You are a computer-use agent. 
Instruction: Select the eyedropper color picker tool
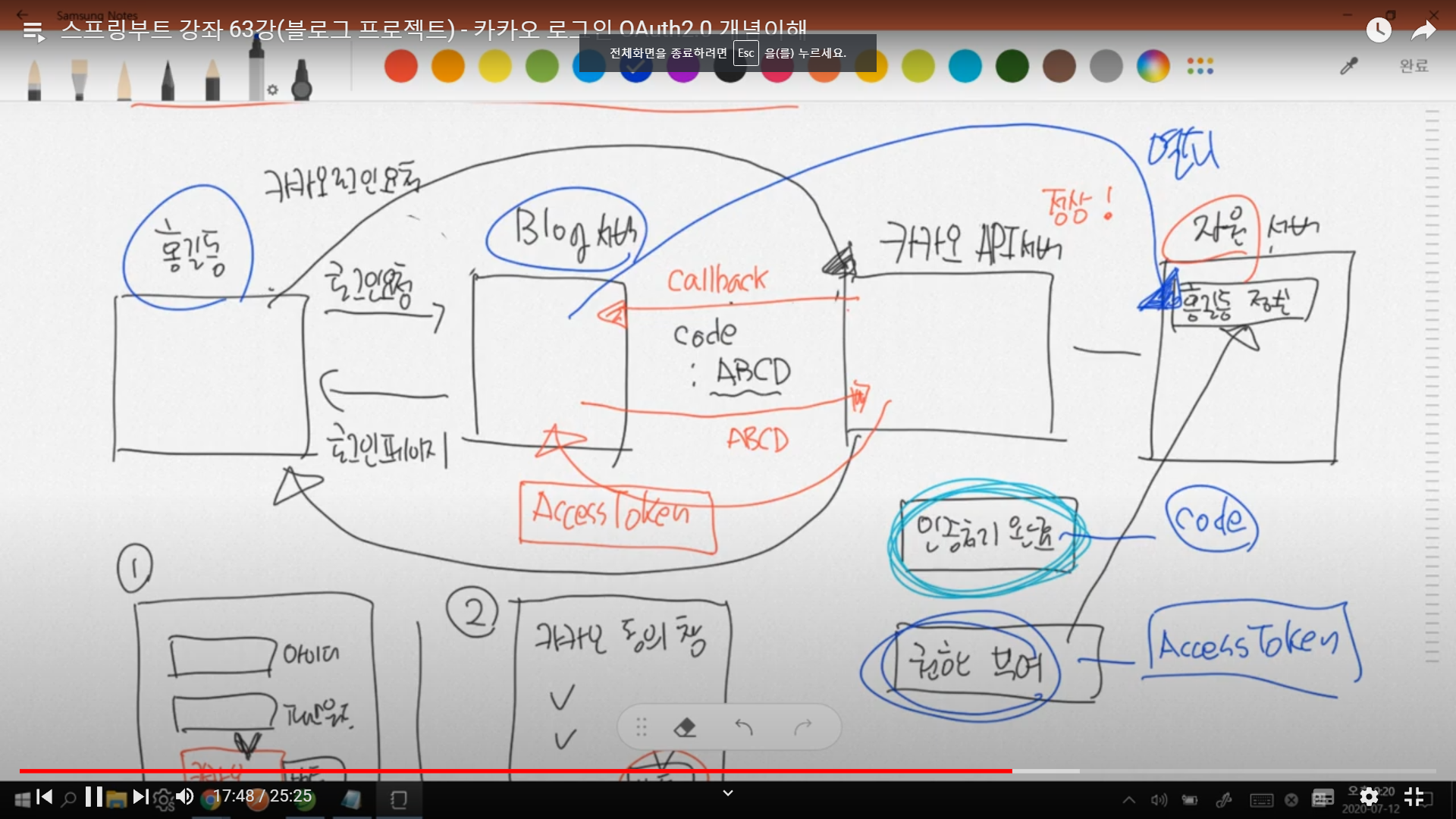[x=1348, y=67]
